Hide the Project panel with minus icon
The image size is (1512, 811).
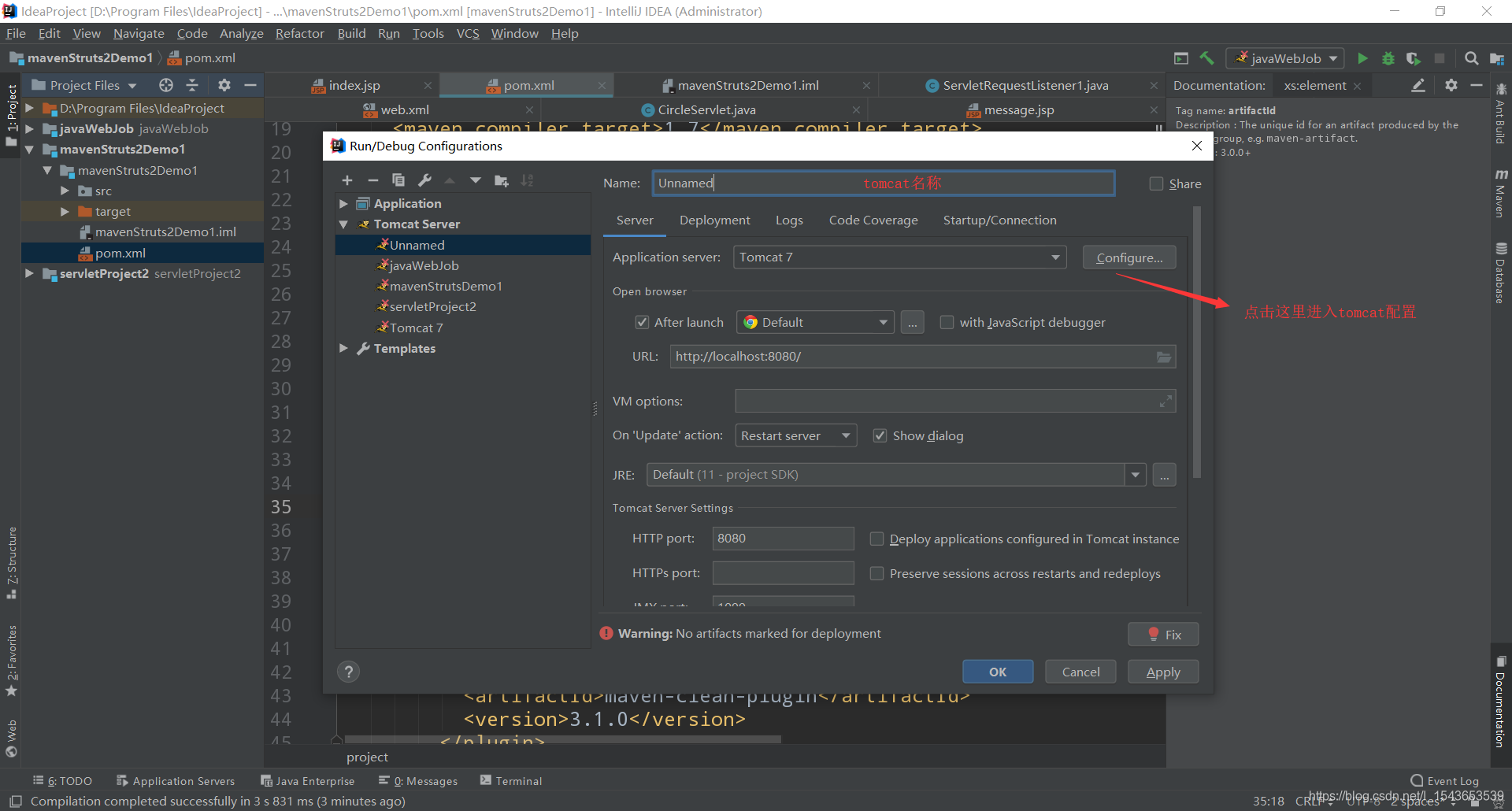pos(250,85)
